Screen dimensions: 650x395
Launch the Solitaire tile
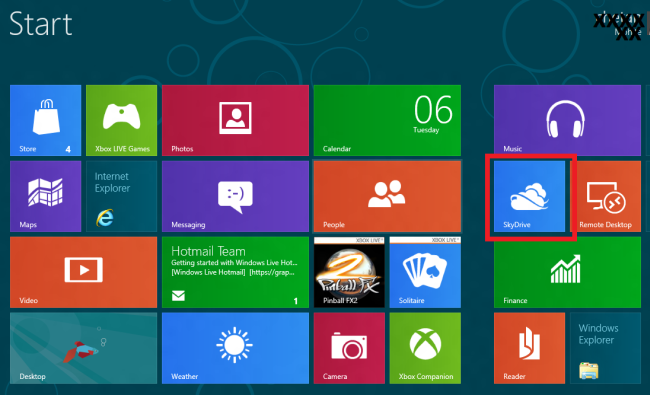(425, 272)
